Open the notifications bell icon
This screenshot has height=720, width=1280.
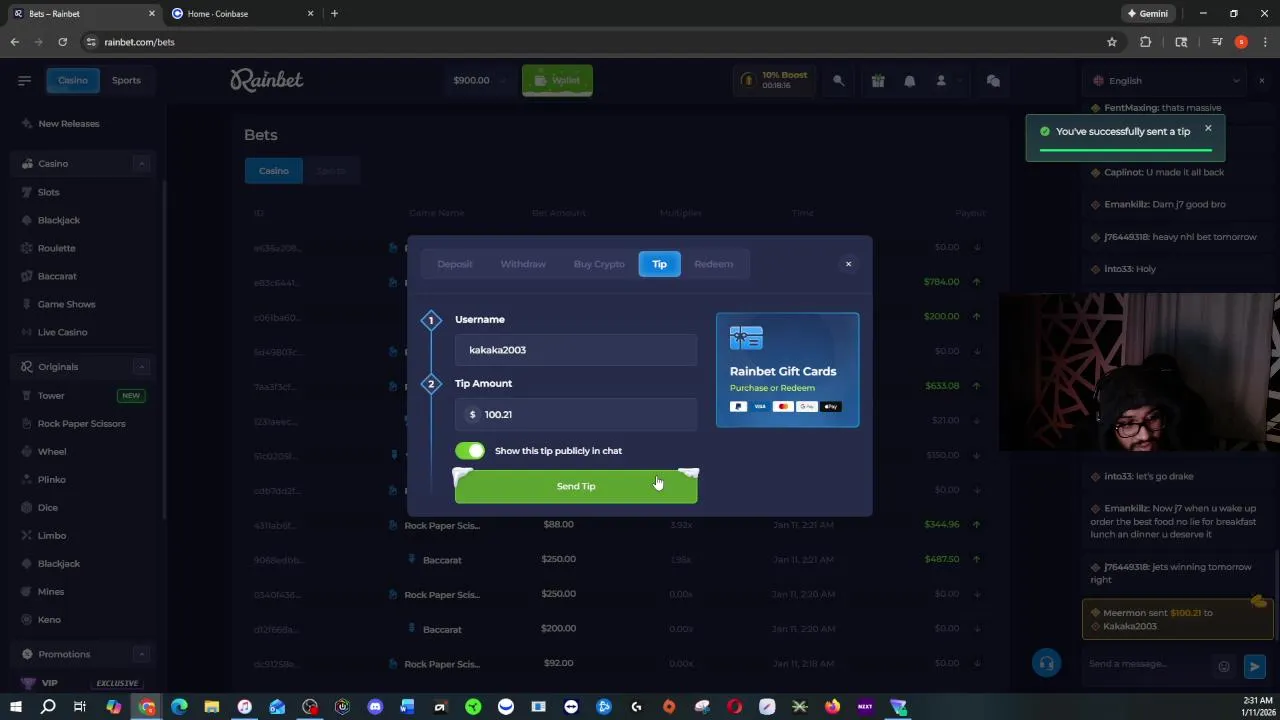tap(910, 81)
